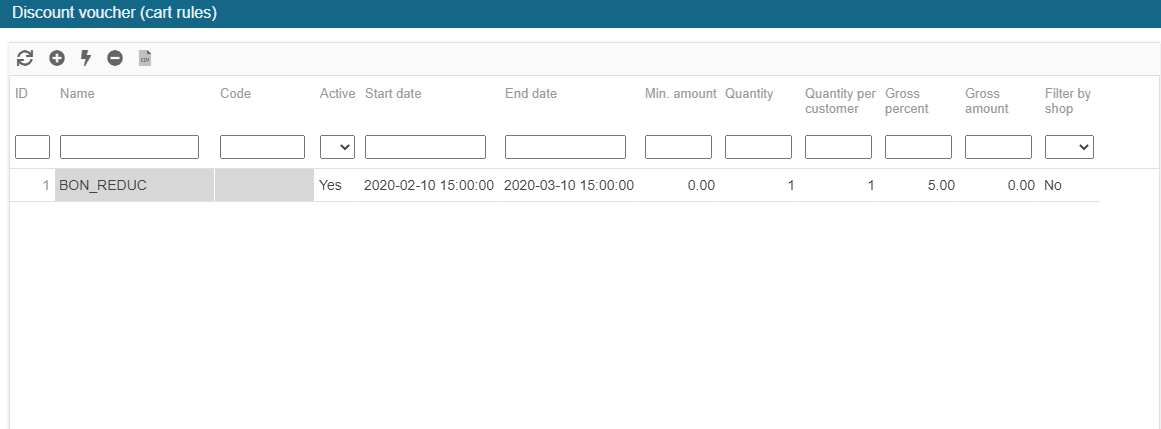Screen dimensions: 1161x429
Task: Delete voucher using the minus icon
Action: click(x=115, y=59)
